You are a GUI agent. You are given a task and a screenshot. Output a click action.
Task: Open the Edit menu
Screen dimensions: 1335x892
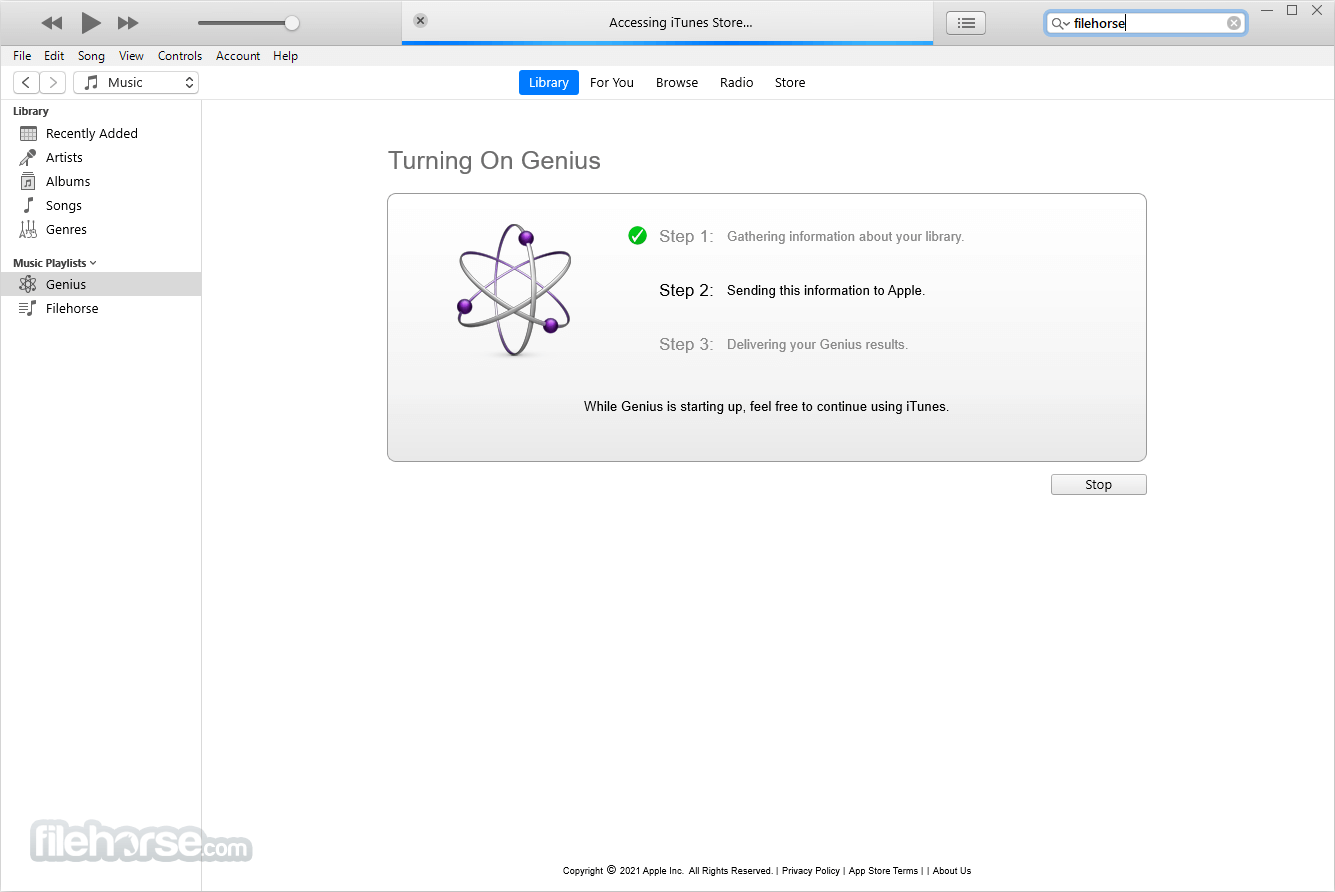(x=54, y=56)
